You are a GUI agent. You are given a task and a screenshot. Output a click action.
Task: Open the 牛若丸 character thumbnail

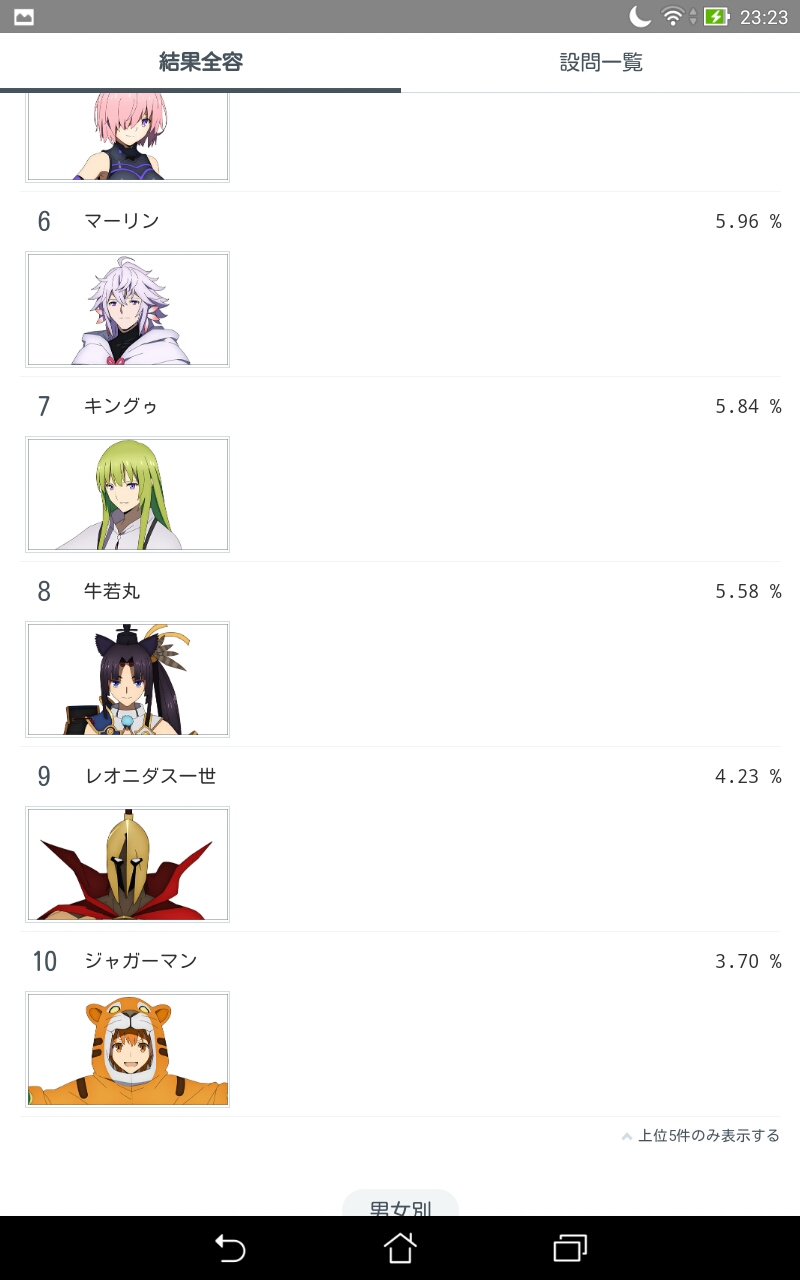pos(127,679)
